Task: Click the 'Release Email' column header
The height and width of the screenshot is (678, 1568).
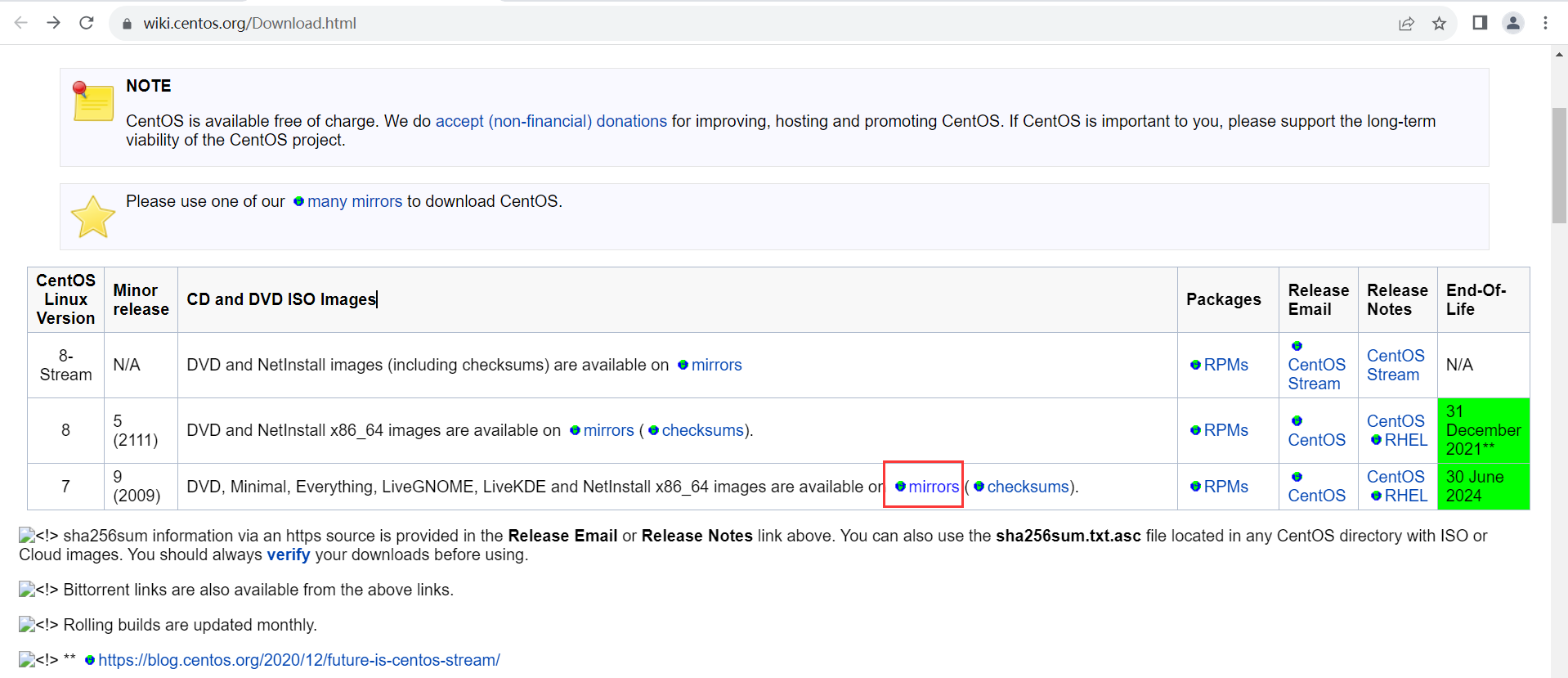Action: (x=1319, y=299)
